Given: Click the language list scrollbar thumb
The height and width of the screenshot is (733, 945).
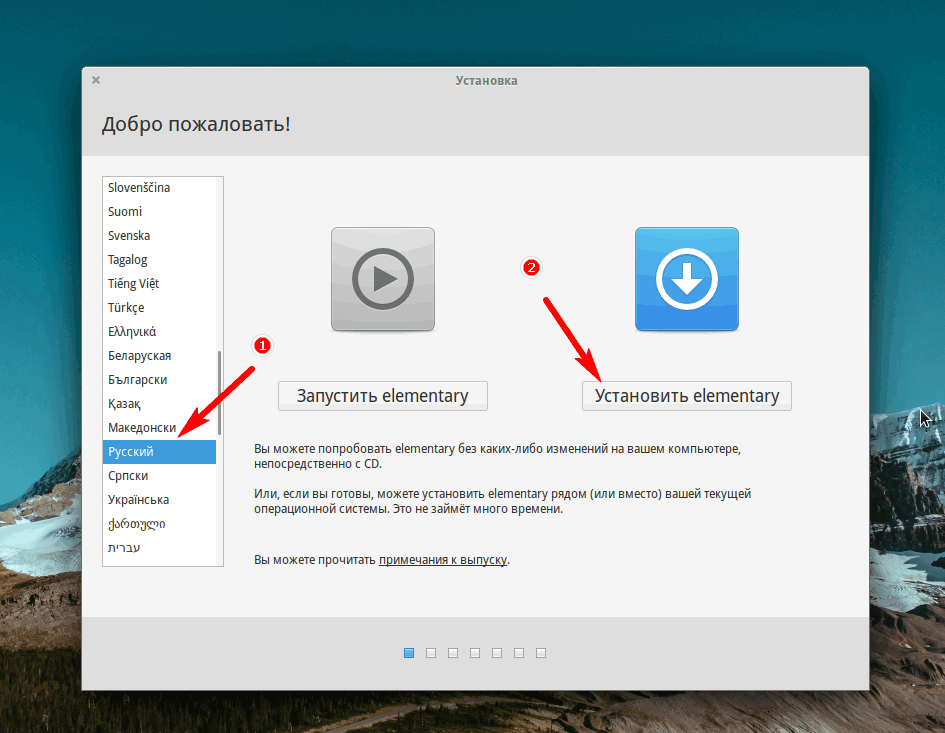Looking at the screenshot, I should [x=219, y=393].
